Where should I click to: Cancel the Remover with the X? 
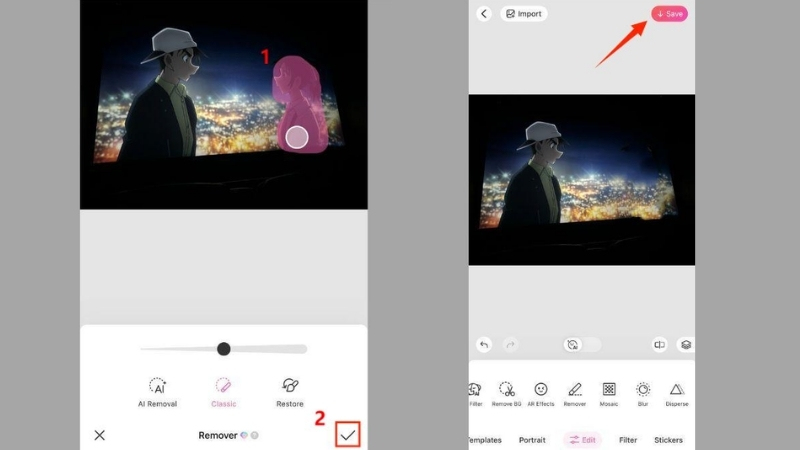coord(99,435)
